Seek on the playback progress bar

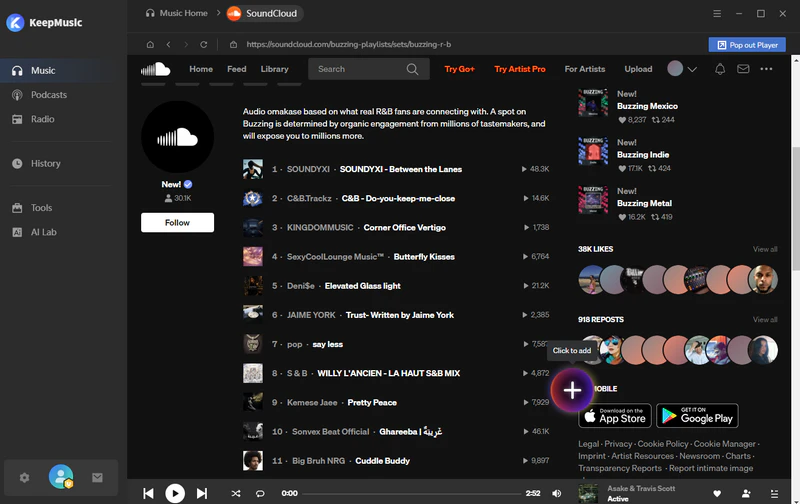tap(412, 493)
